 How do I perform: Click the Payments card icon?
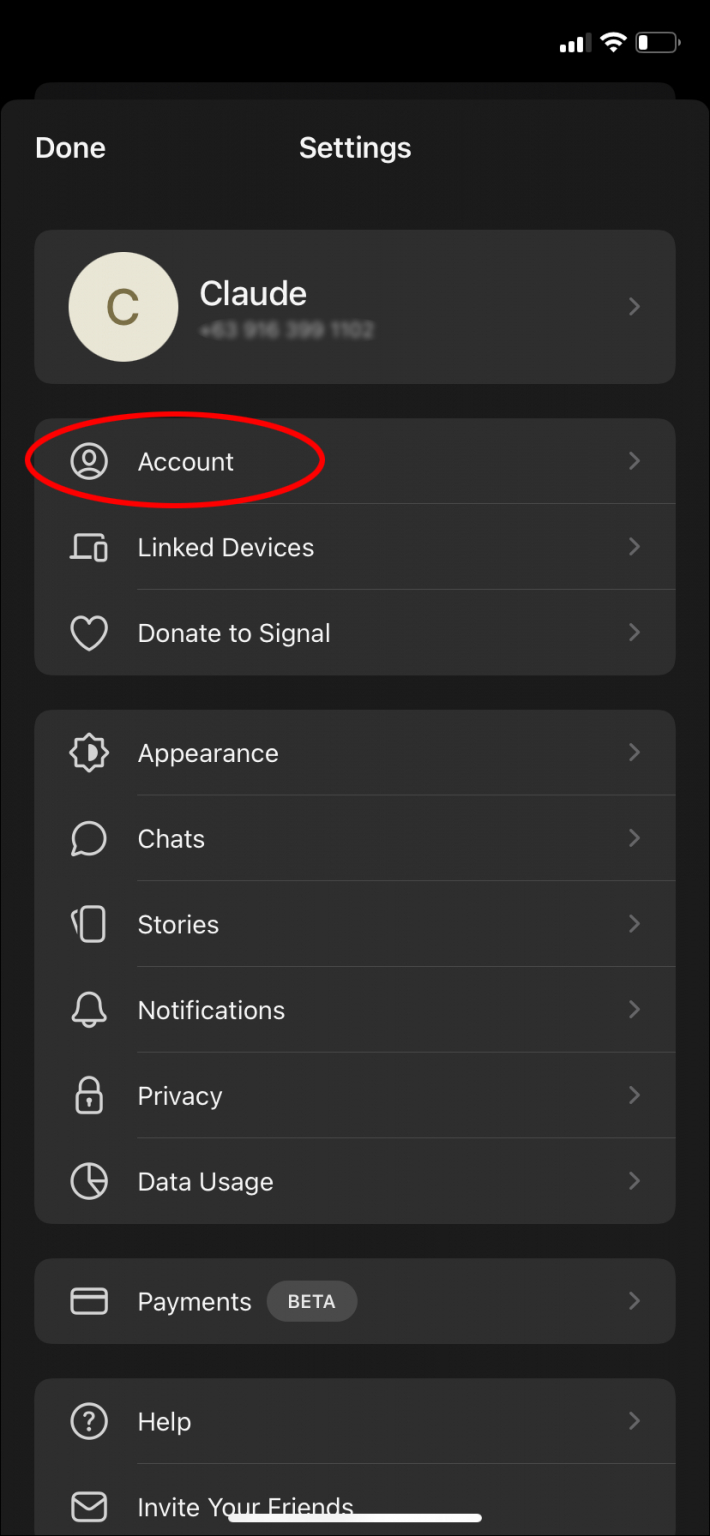pos(89,1301)
